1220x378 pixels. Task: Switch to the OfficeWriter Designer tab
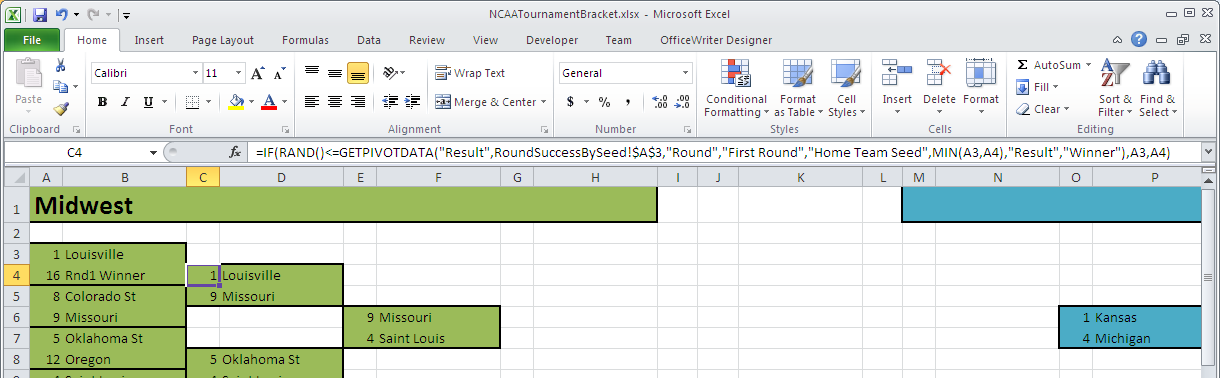(x=716, y=40)
